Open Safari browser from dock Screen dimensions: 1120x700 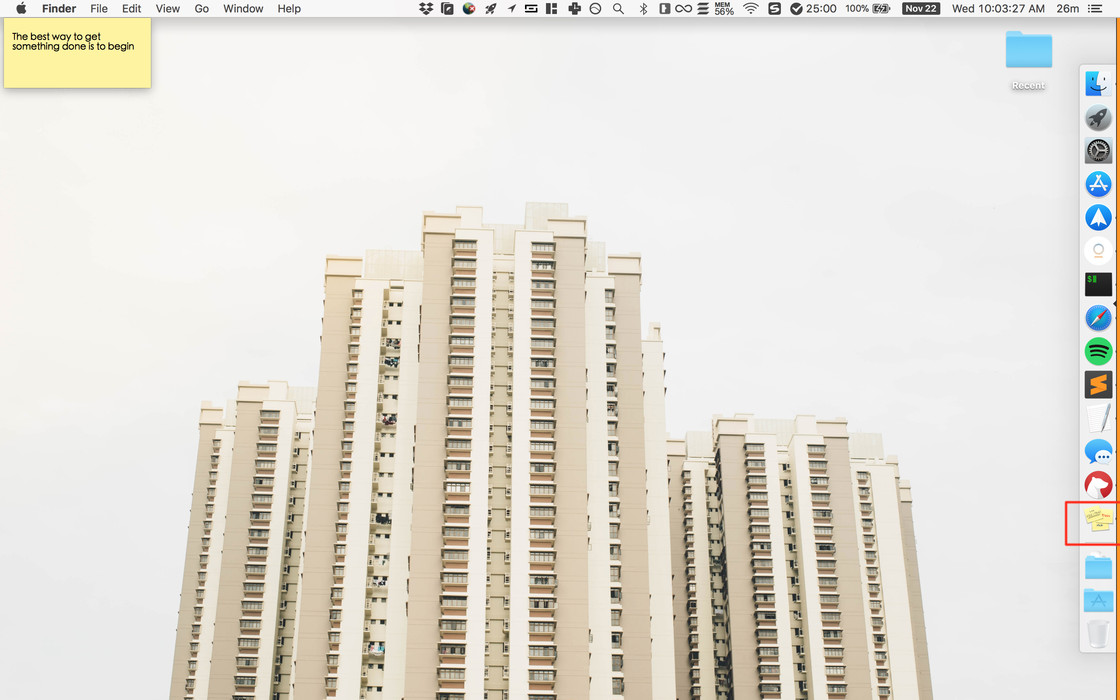tap(1098, 318)
